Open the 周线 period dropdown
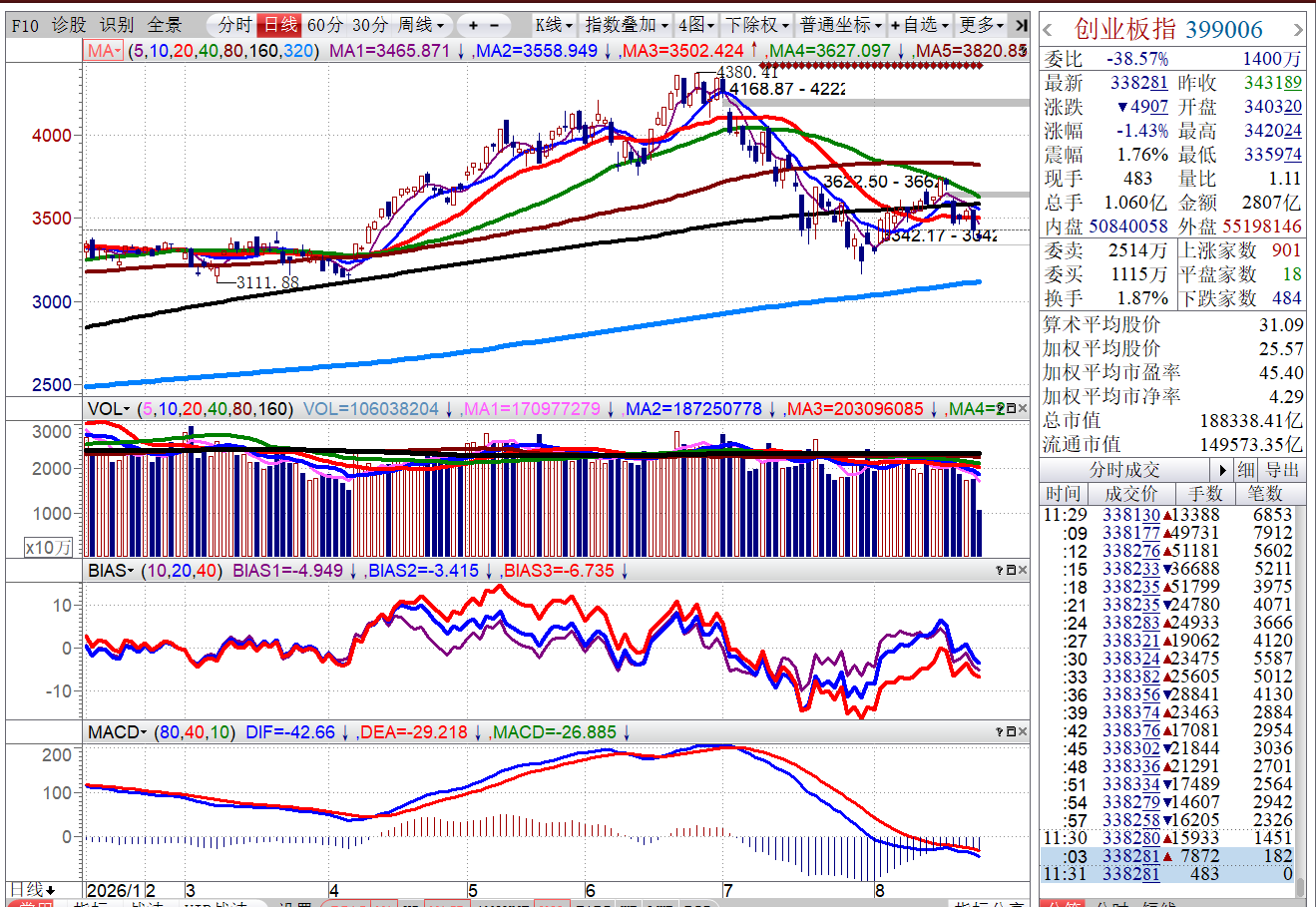 pyautogui.click(x=421, y=25)
